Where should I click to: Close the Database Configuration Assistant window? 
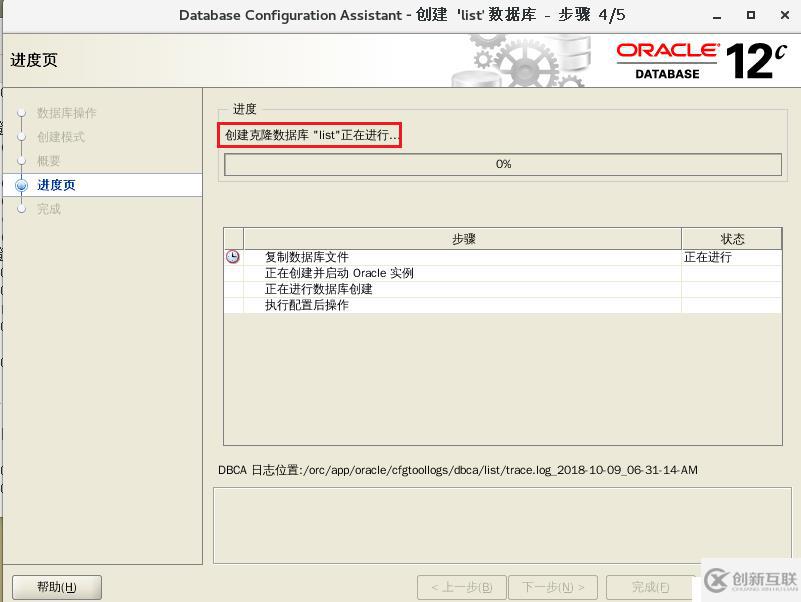pos(785,15)
